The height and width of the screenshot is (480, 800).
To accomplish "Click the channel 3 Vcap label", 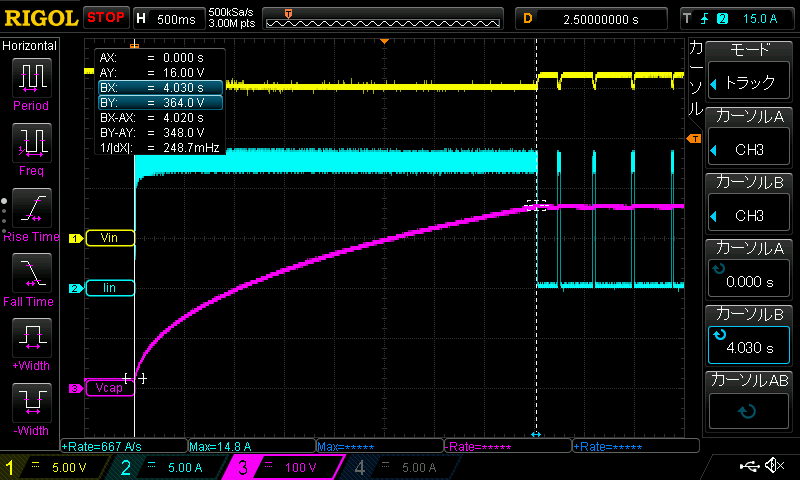I will (x=110, y=388).
